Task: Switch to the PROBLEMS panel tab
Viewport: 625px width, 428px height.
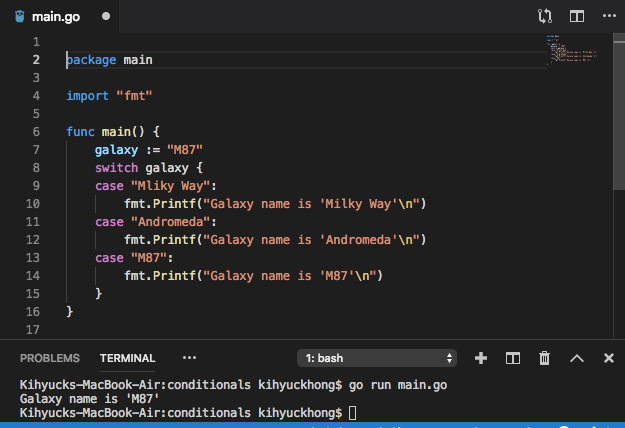Action: pos(50,358)
